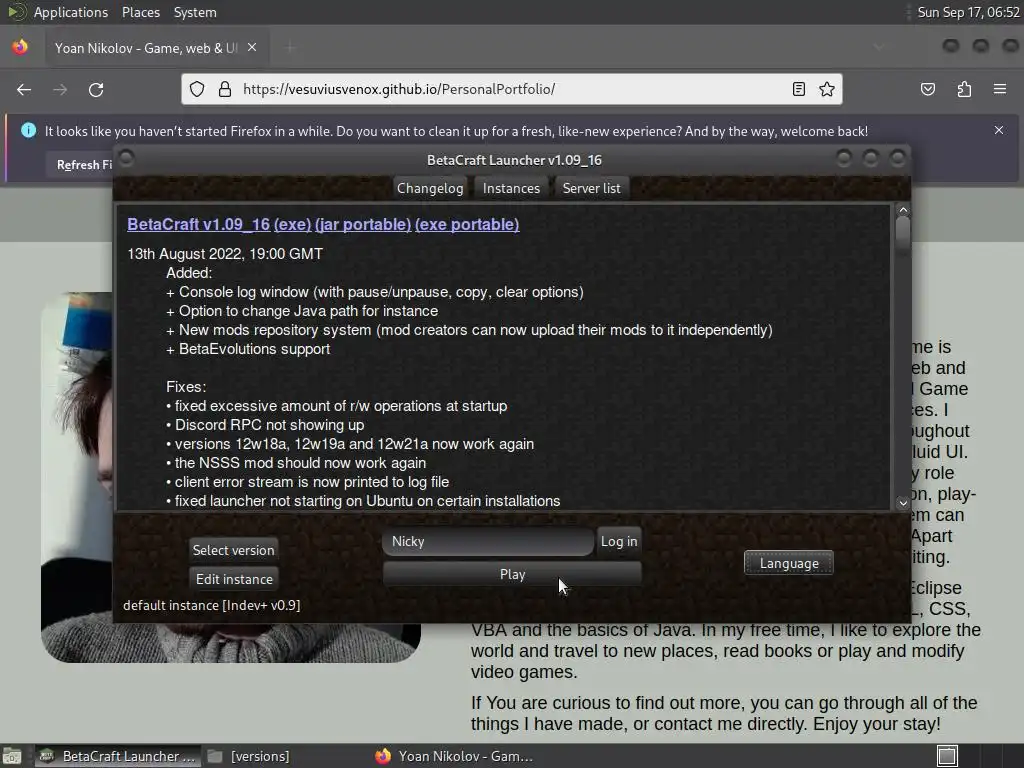Click Select version button
The height and width of the screenshot is (768, 1024).
click(x=233, y=550)
